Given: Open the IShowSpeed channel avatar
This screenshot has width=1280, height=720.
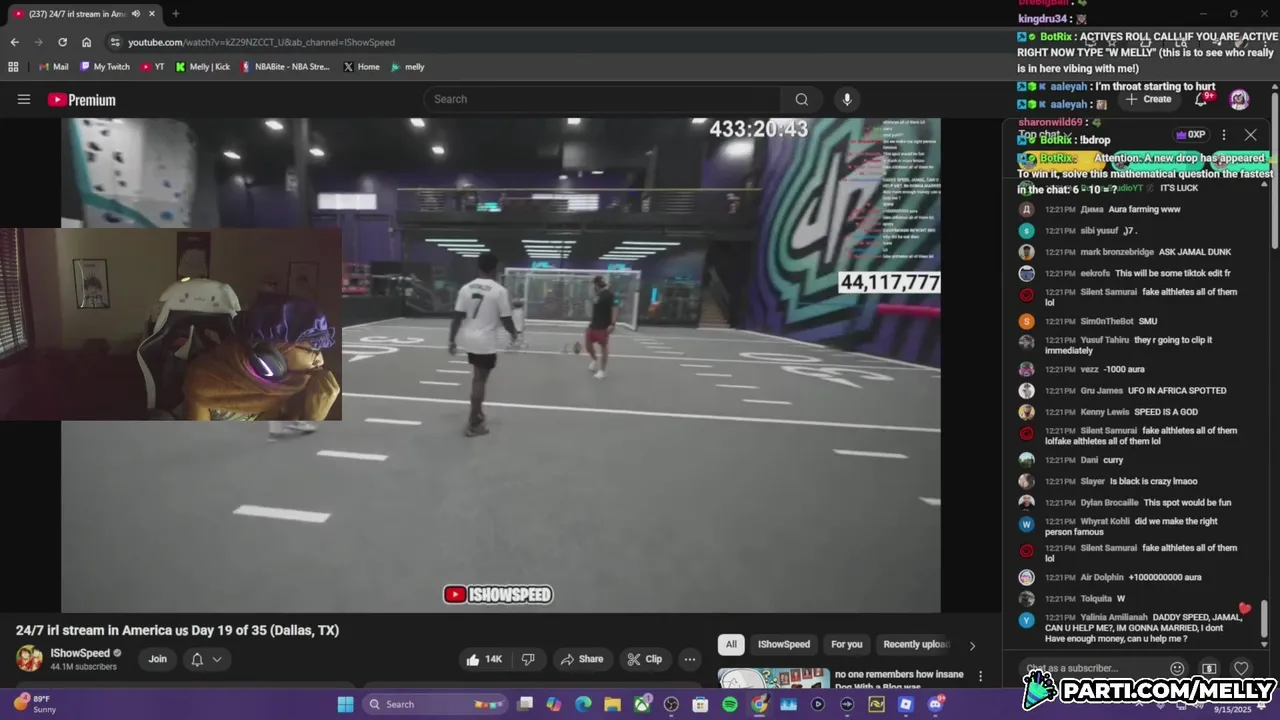Looking at the screenshot, I should point(29,658).
